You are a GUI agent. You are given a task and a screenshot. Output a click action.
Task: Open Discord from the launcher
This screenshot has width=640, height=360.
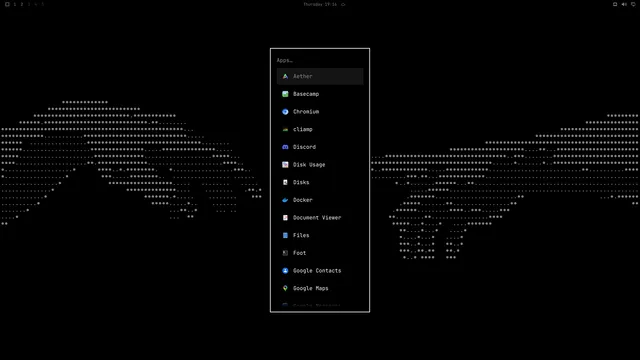(x=320, y=147)
